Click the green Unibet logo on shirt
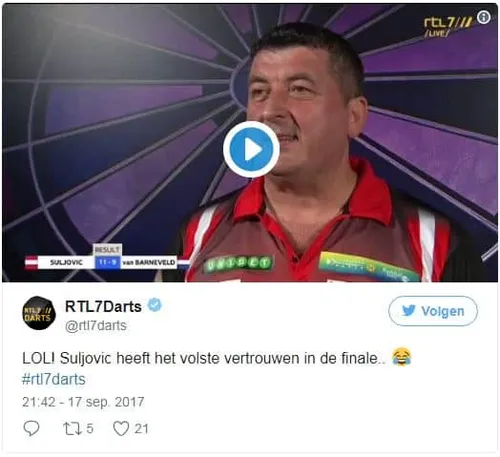500x457 pixels. (x=238, y=263)
